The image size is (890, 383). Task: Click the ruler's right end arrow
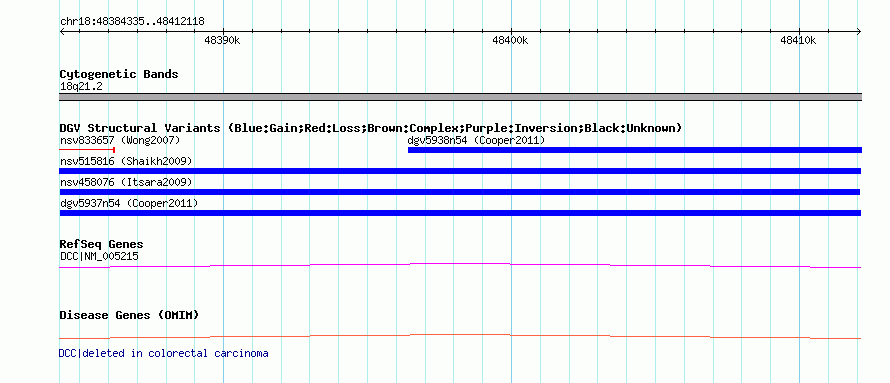point(859,31)
